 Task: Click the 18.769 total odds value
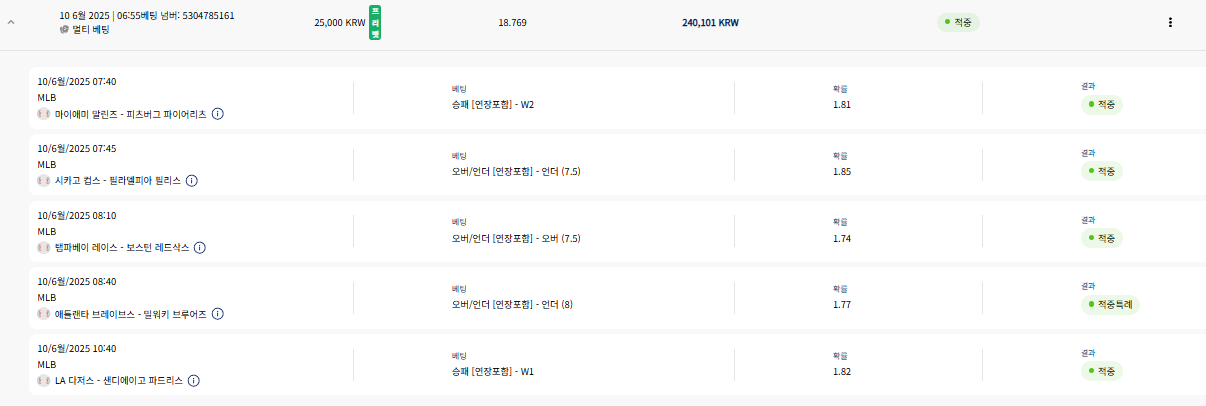click(x=512, y=22)
